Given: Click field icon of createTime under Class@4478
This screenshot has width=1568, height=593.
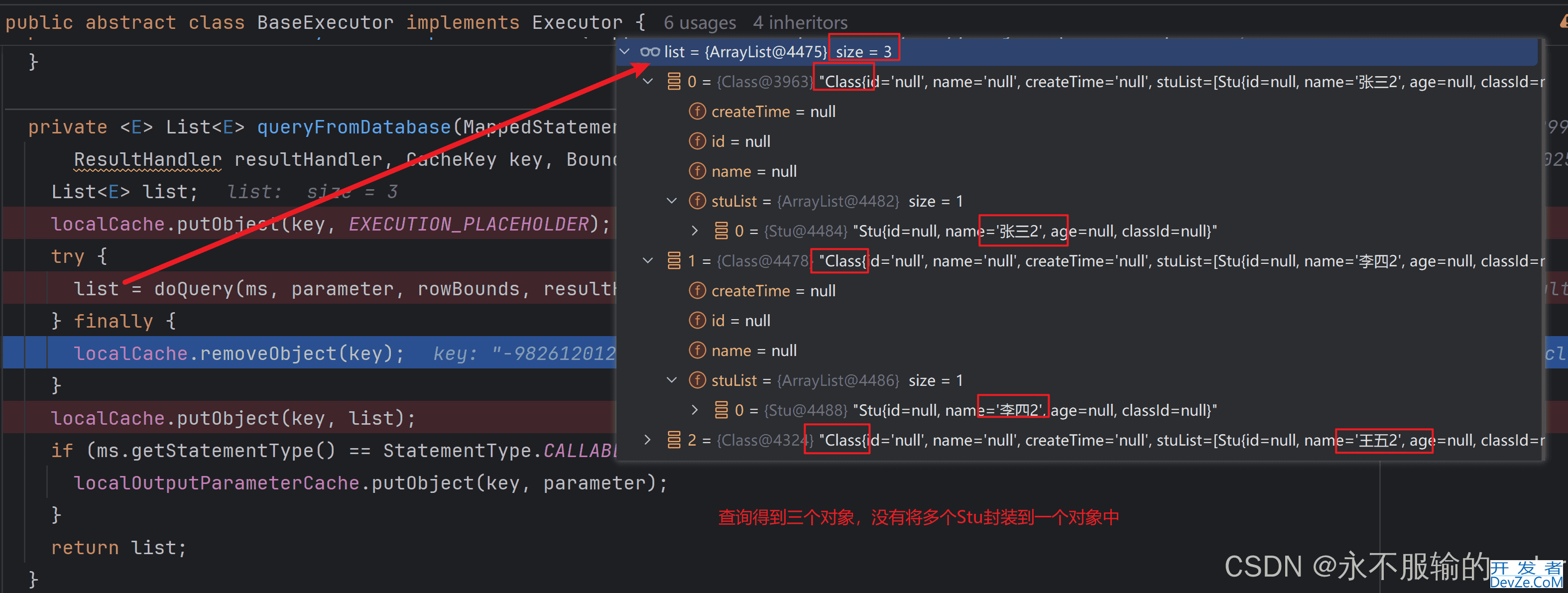Looking at the screenshot, I should pos(697,290).
